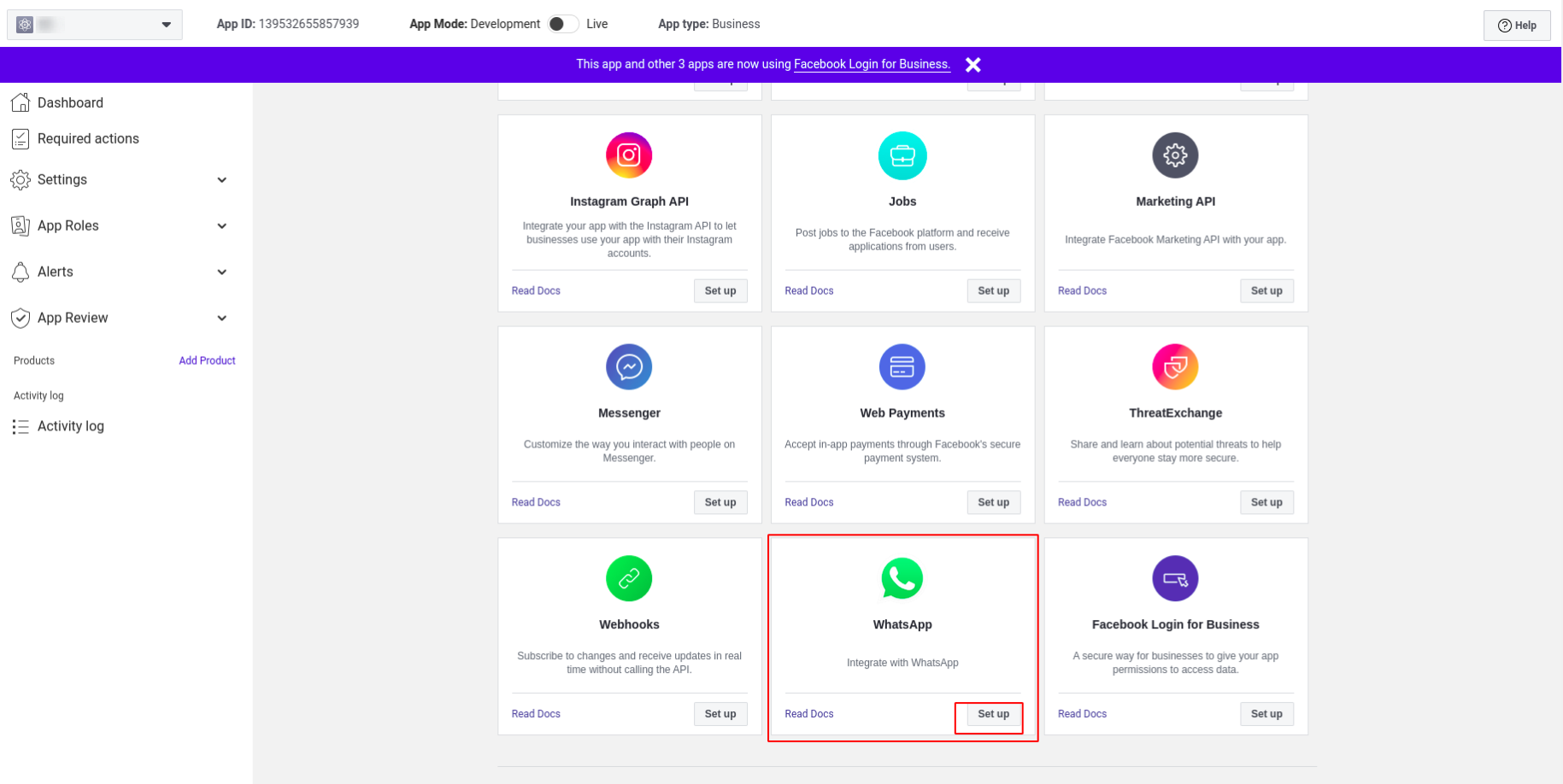
Task: Go to Required actions in sidebar
Action: [87, 138]
